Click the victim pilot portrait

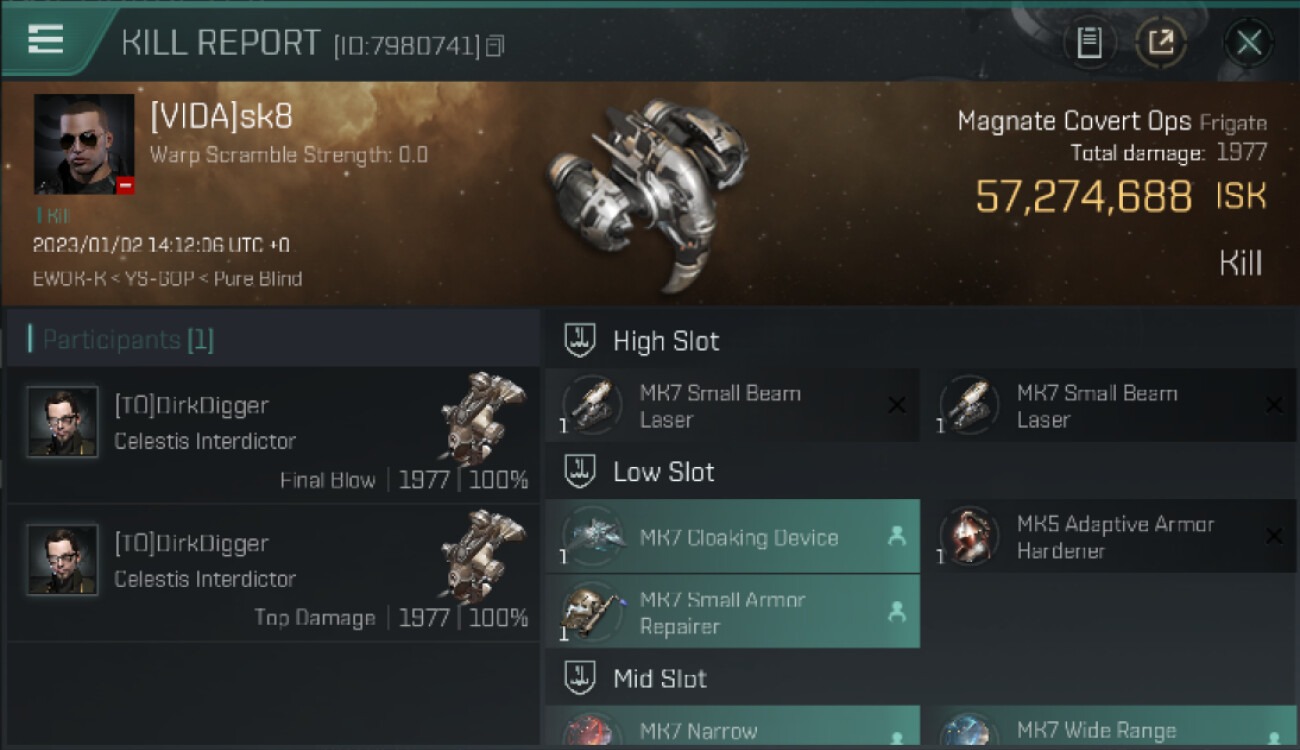(x=84, y=144)
